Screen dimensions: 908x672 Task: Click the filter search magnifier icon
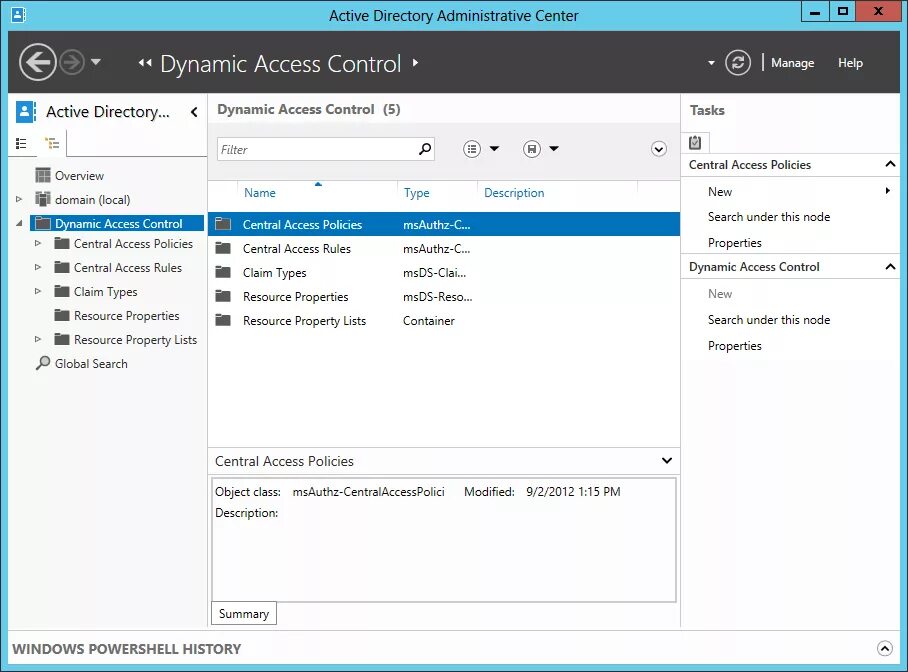click(x=425, y=149)
